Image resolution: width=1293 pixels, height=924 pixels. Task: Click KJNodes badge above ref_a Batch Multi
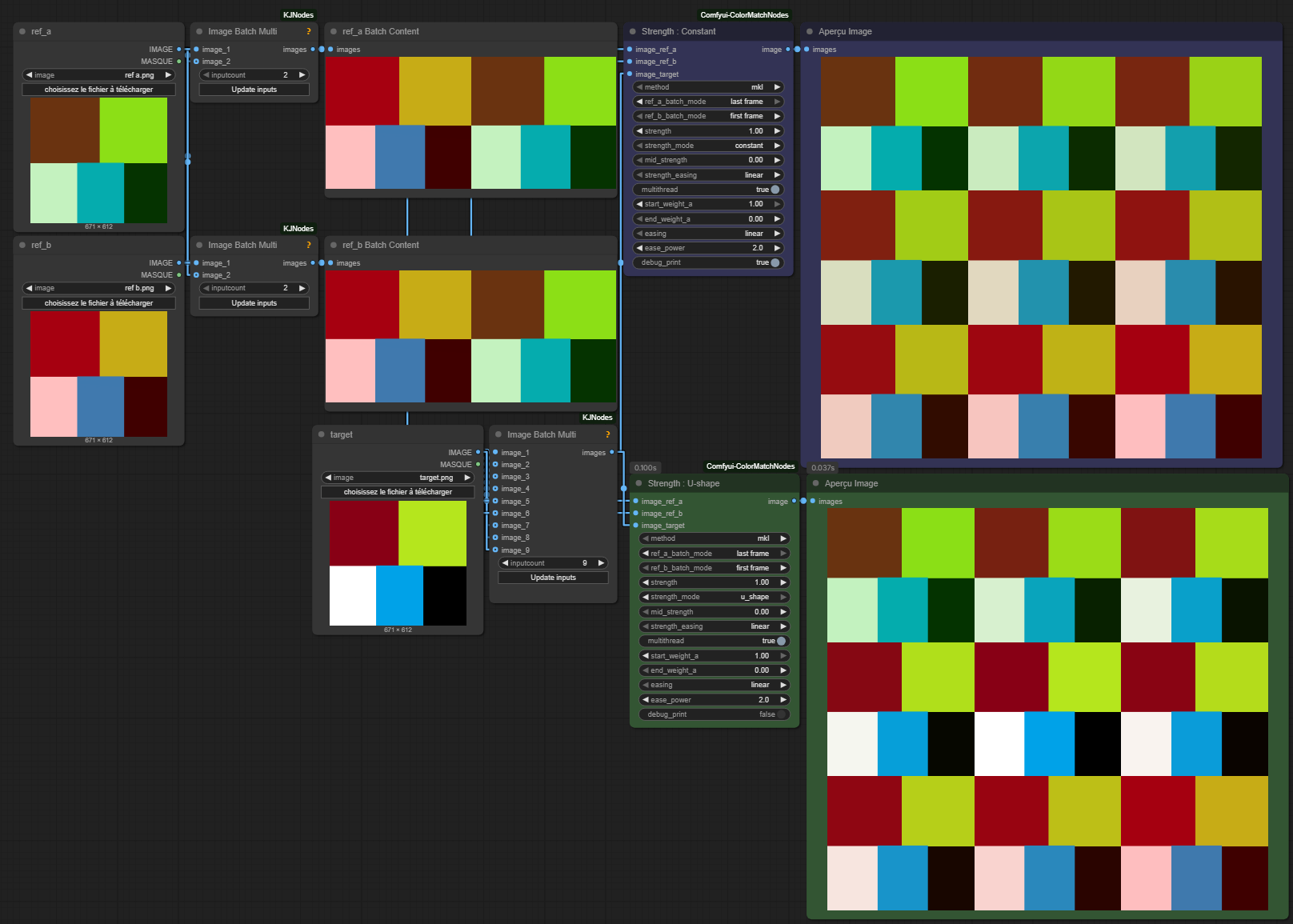pyautogui.click(x=298, y=15)
